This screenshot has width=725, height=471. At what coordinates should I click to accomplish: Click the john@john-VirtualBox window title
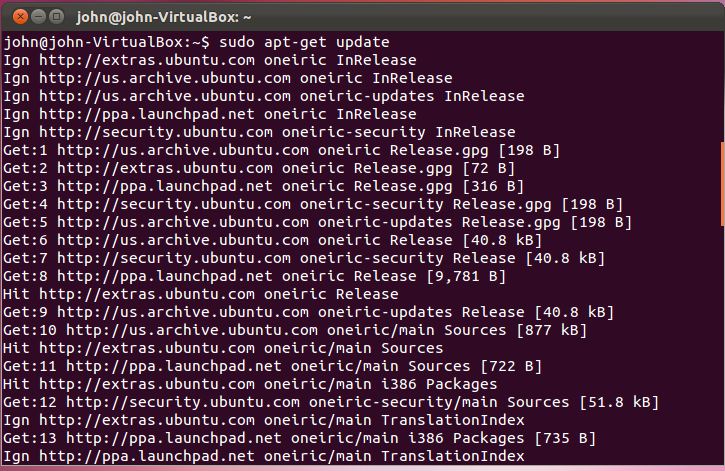coord(164,18)
